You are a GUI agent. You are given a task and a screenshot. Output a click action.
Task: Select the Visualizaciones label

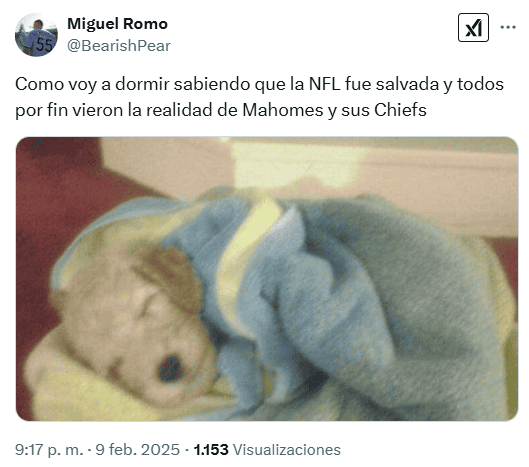click(x=287, y=450)
